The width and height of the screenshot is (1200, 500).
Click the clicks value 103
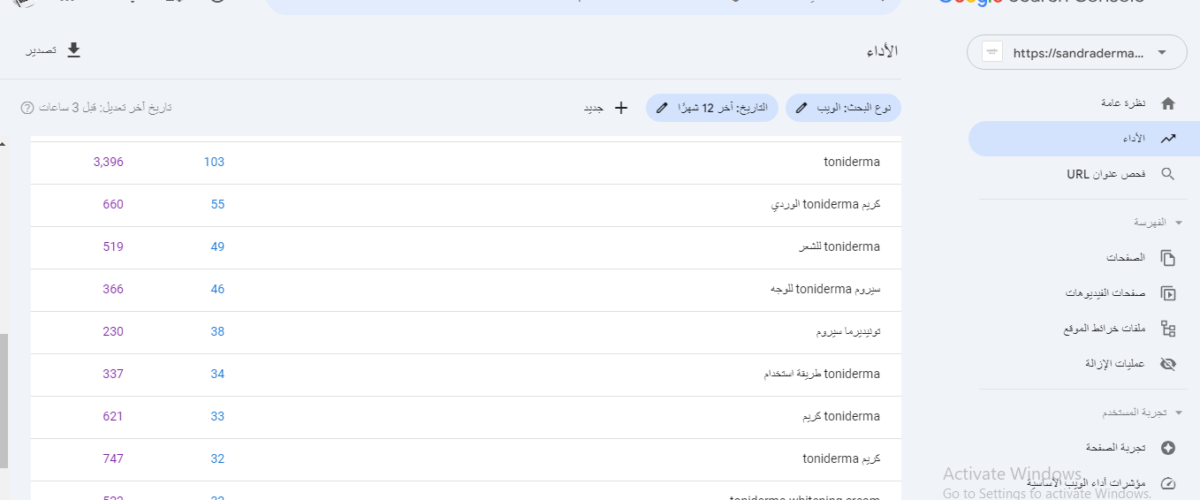[x=214, y=162]
